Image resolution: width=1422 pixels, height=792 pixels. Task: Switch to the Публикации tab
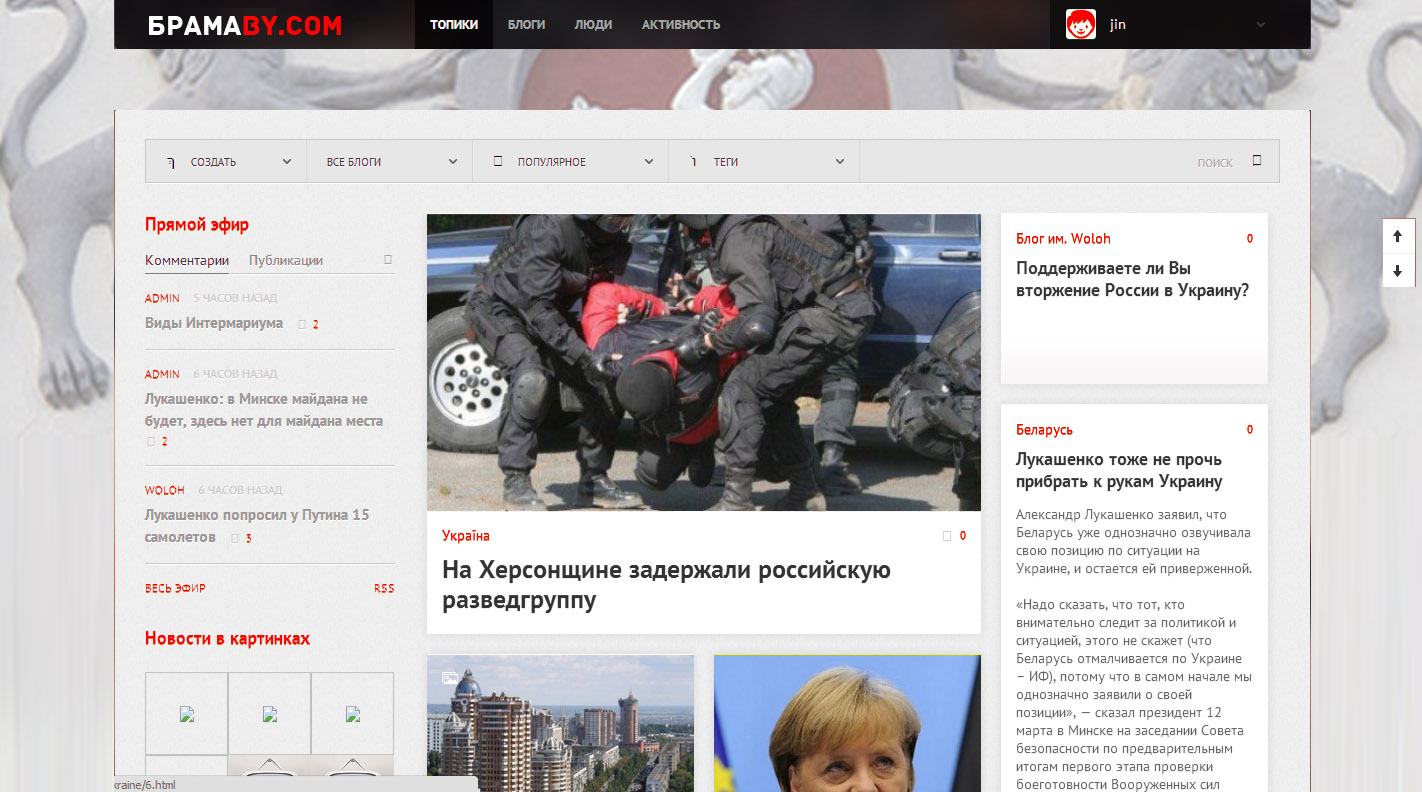(286, 260)
